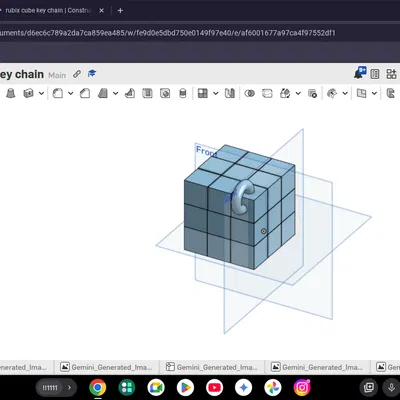Select the cylinder thread tool icon
Image resolution: width=400 pixels, height=400 pixels.
(183, 93)
